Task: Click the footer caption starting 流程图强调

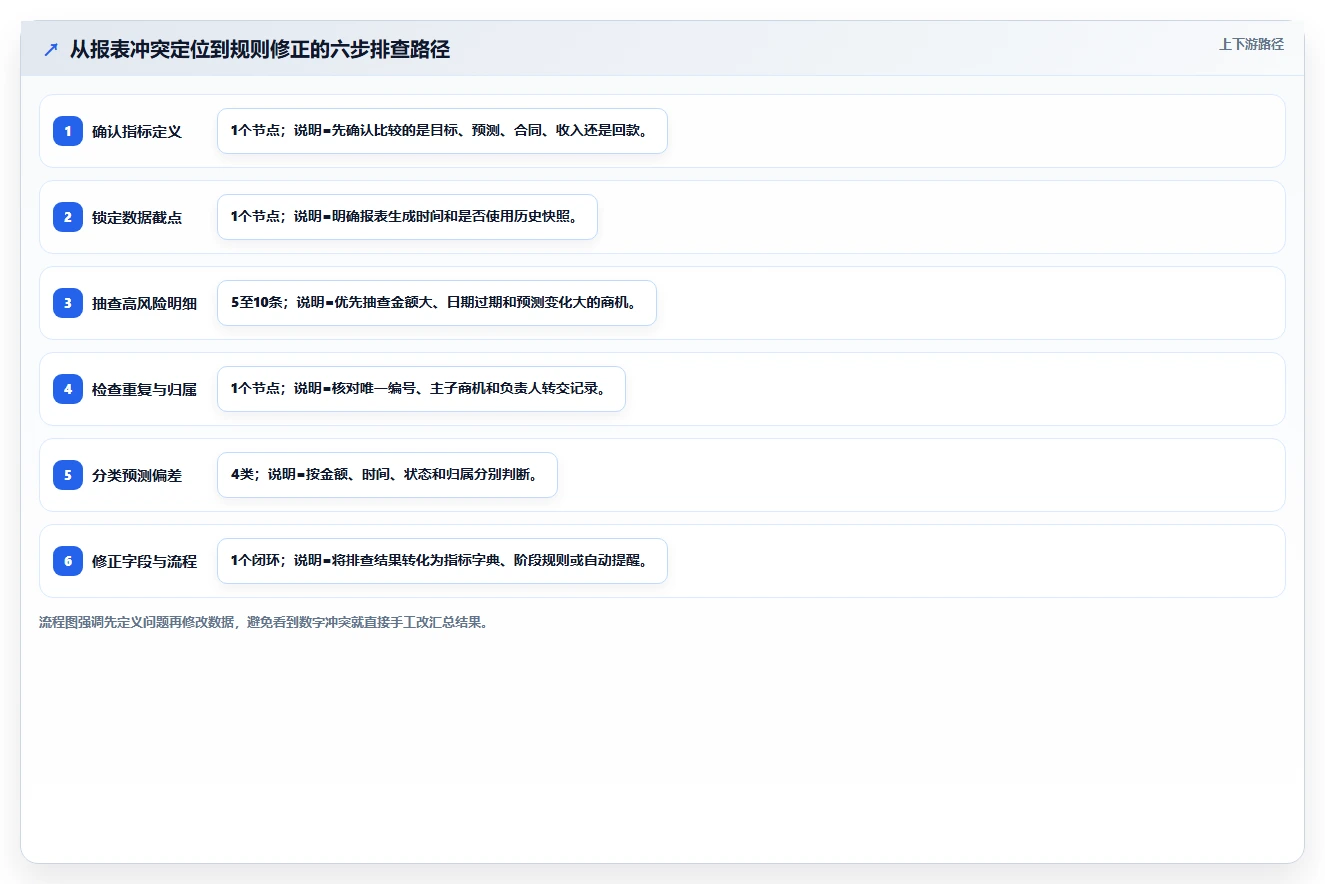Action: 264,622
